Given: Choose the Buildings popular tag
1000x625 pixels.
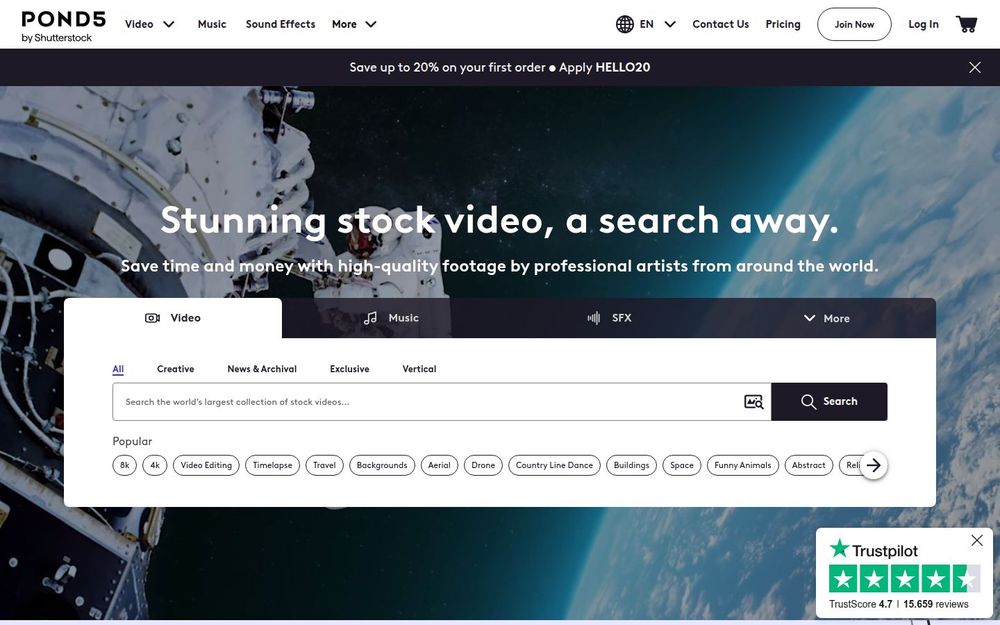Looking at the screenshot, I should point(631,466).
